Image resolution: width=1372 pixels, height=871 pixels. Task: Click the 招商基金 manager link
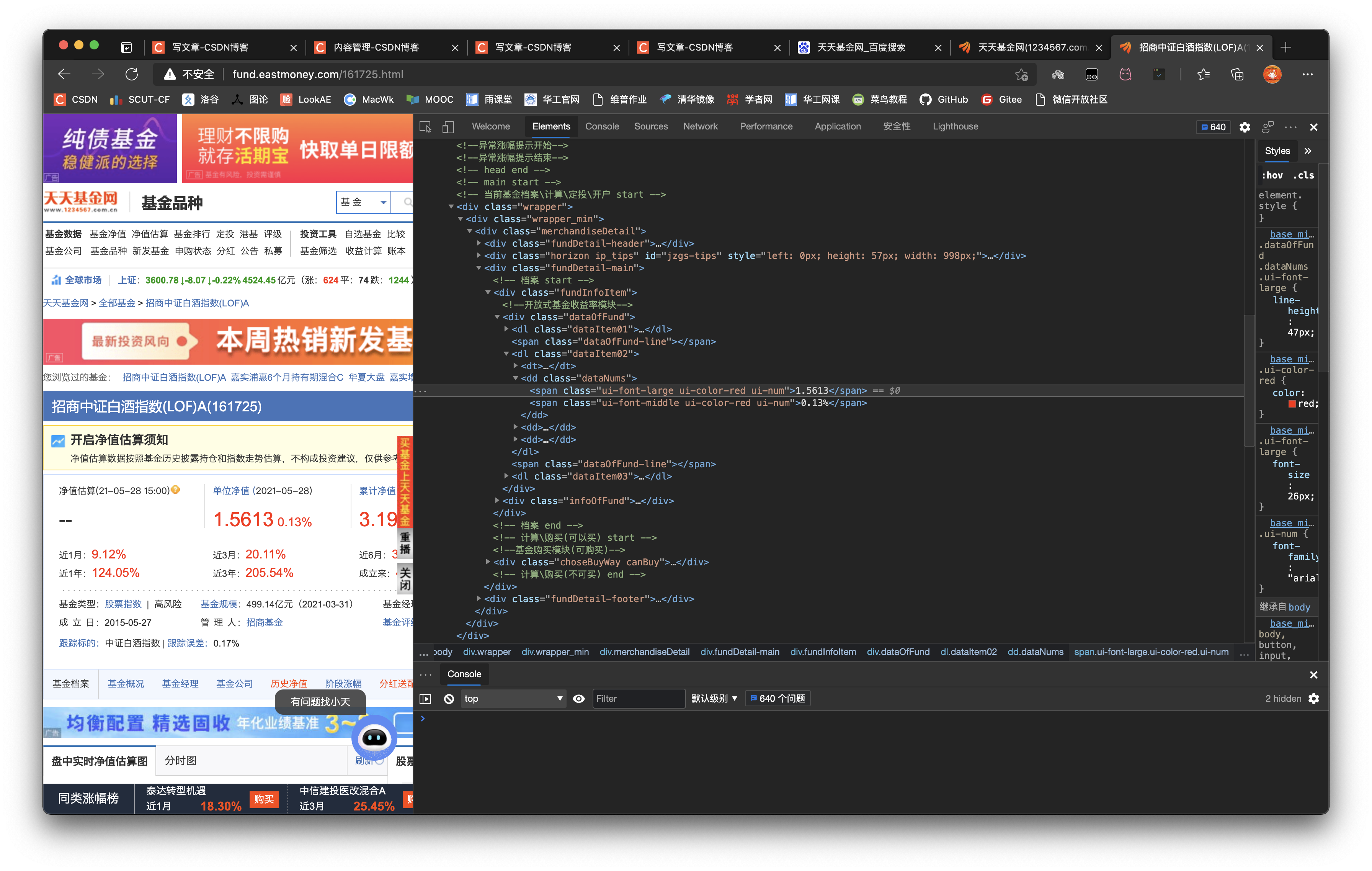pyautogui.click(x=265, y=622)
